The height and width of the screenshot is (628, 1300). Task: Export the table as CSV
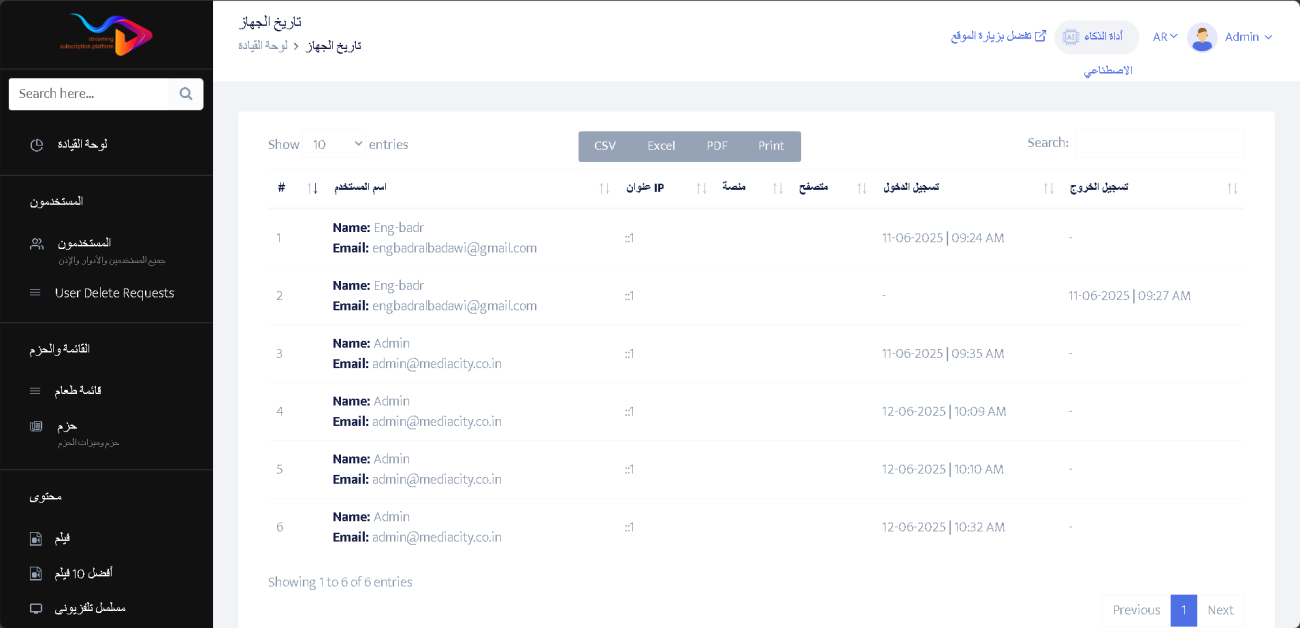pyautogui.click(x=605, y=146)
